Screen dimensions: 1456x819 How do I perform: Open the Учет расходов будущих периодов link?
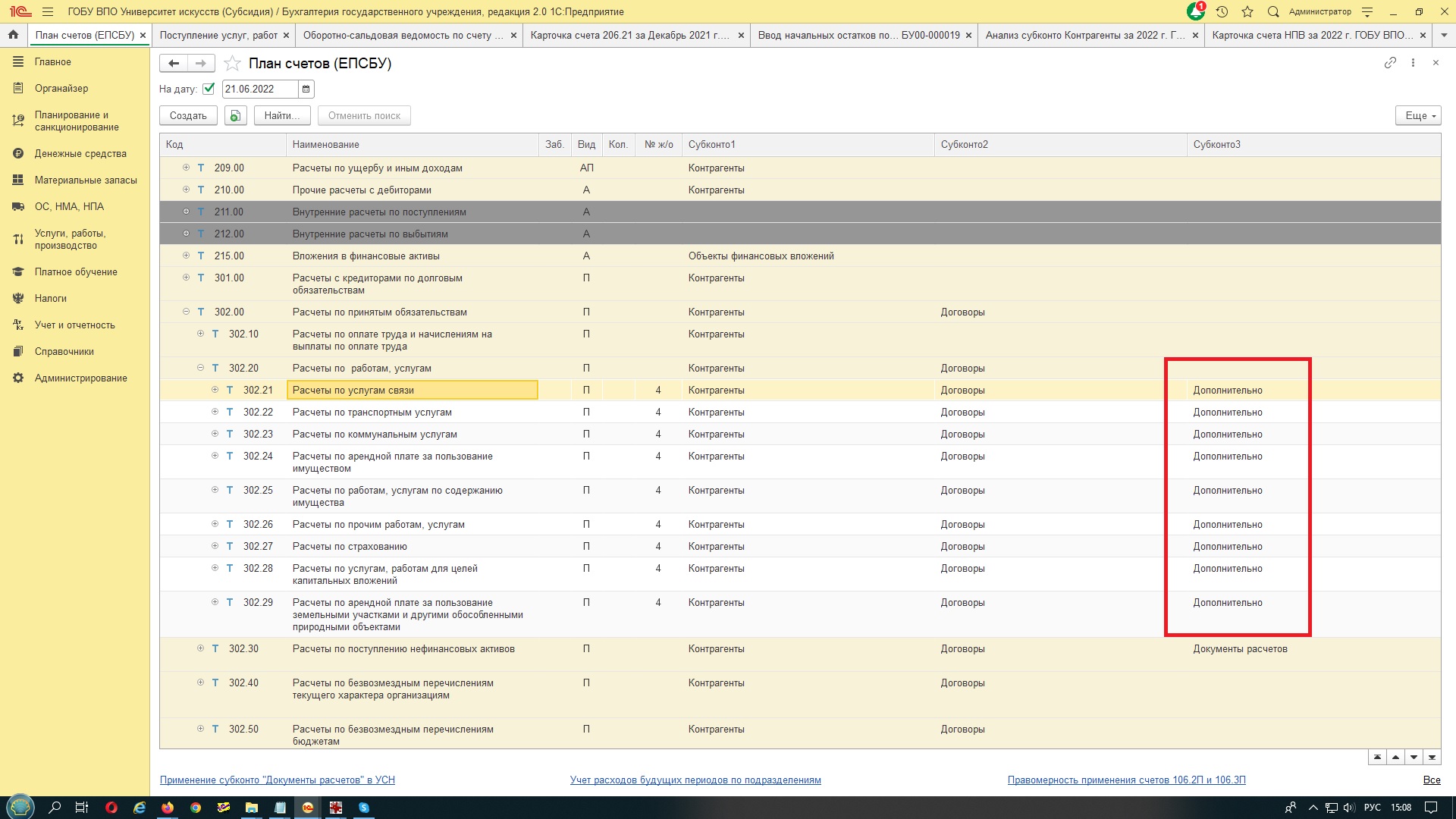coord(695,780)
